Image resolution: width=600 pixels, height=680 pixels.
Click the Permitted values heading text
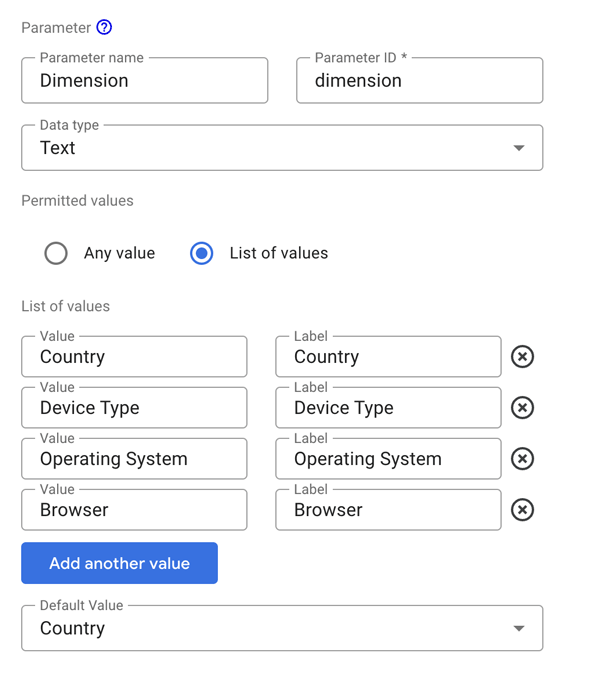(78, 201)
